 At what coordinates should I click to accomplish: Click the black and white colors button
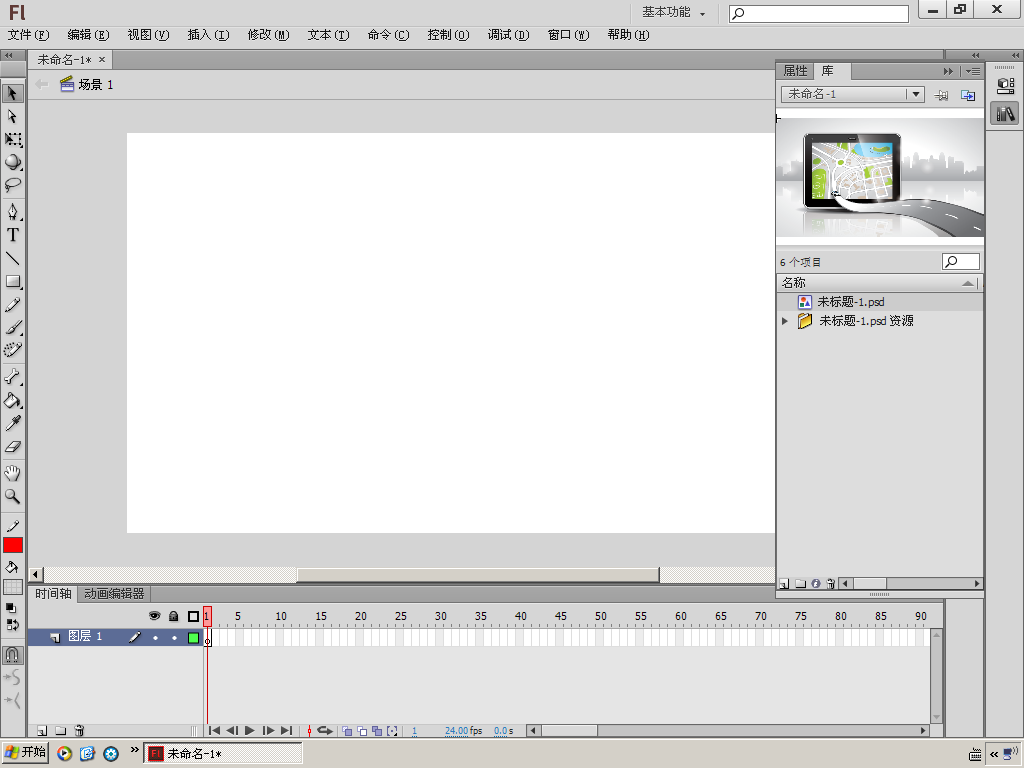click(x=11, y=608)
